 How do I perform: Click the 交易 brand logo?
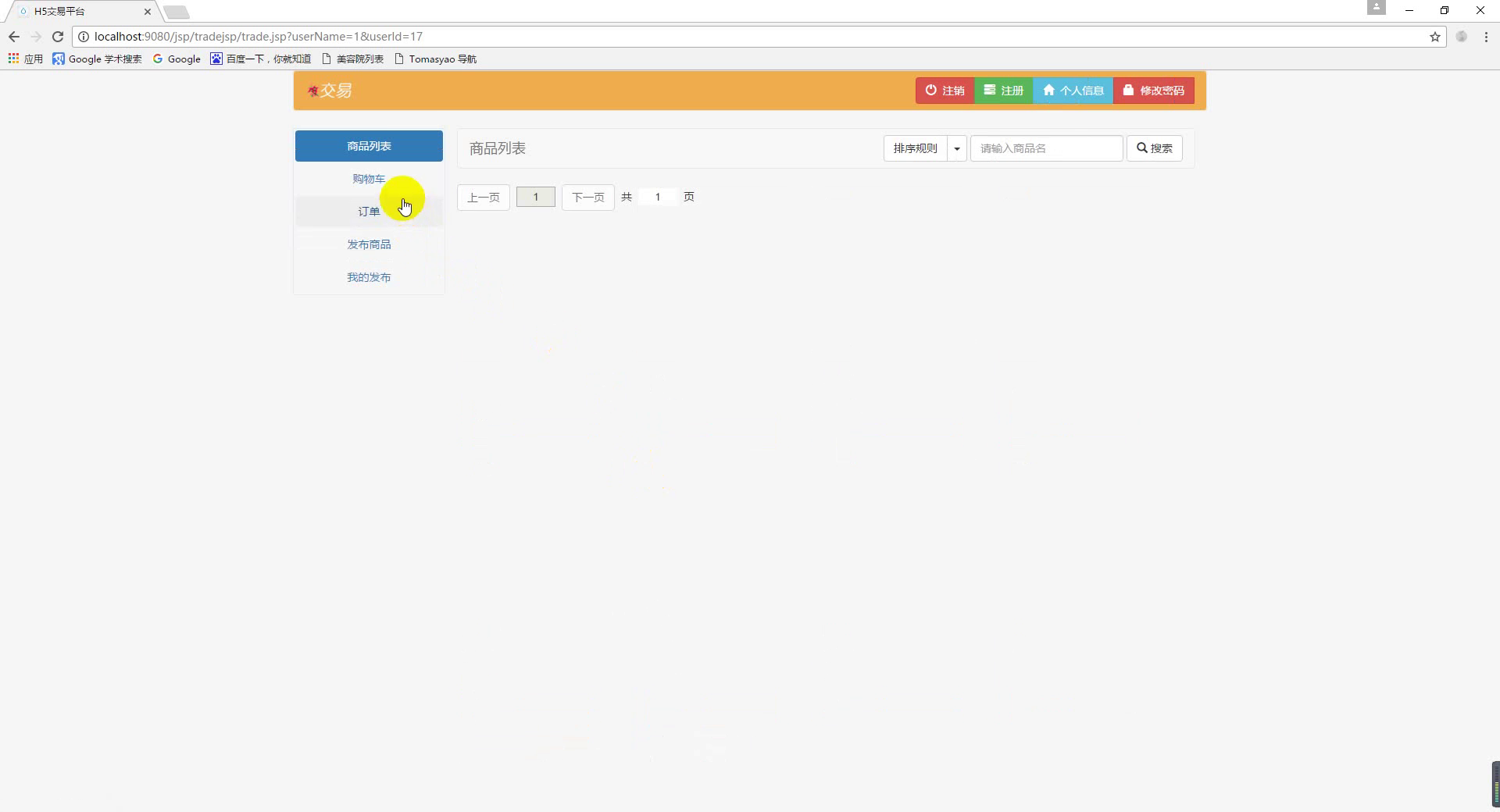(330, 91)
